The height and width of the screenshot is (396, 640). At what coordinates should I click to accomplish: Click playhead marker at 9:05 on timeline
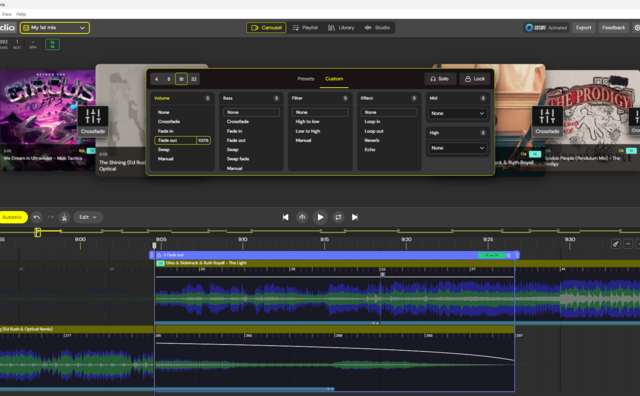point(154,245)
